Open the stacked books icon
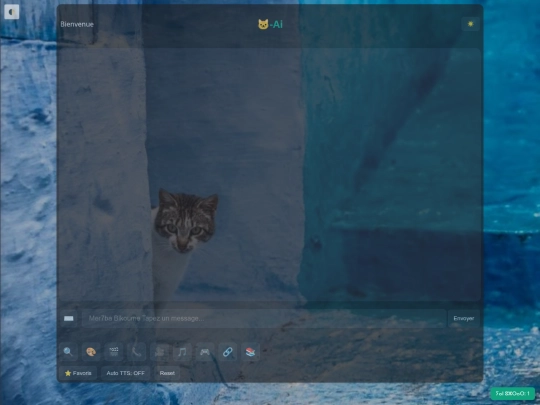Image resolution: width=540 pixels, height=405 pixels. click(x=250, y=352)
